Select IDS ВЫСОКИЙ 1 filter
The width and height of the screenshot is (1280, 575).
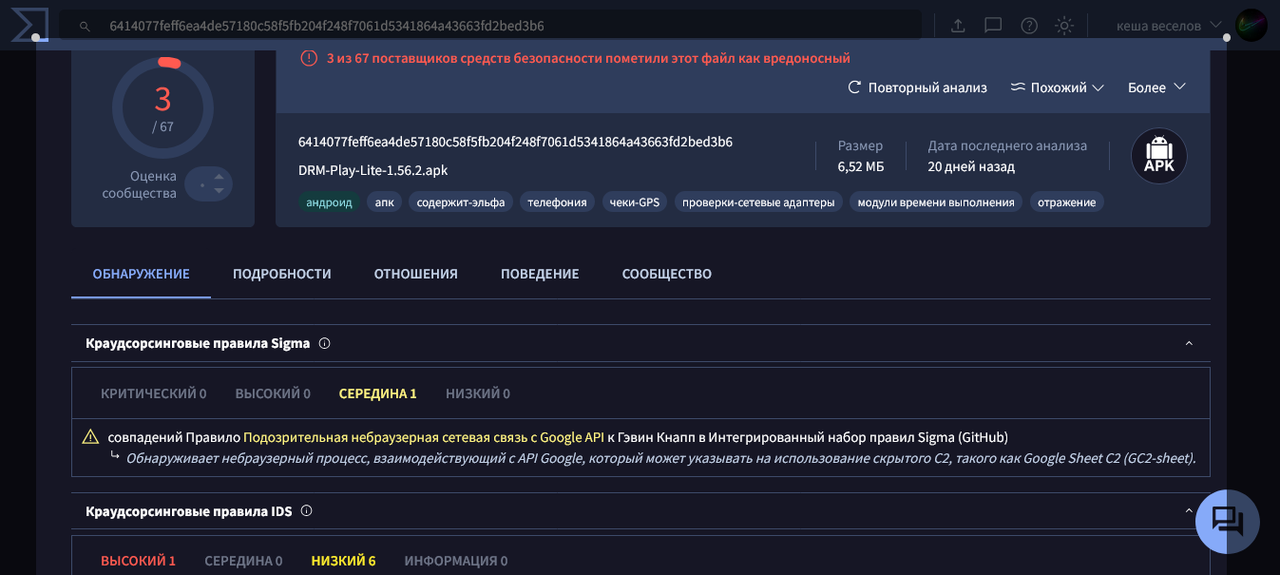[x=138, y=561]
